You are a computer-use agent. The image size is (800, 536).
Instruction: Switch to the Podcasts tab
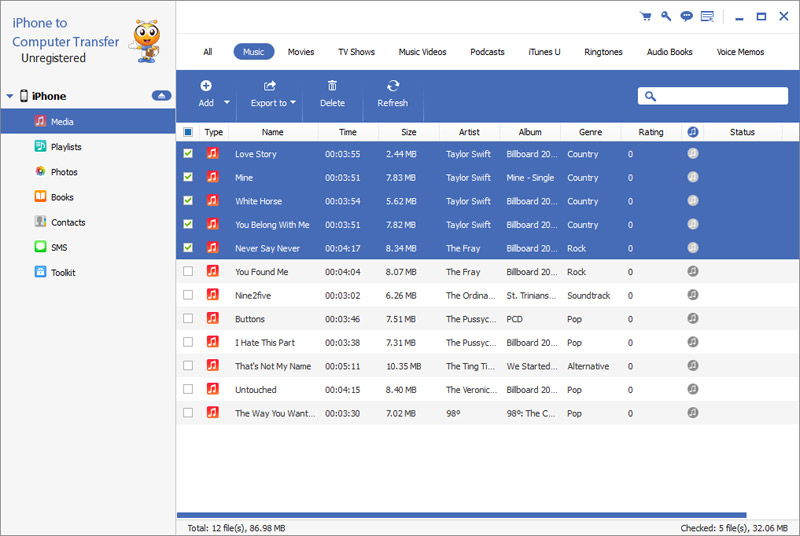click(487, 52)
